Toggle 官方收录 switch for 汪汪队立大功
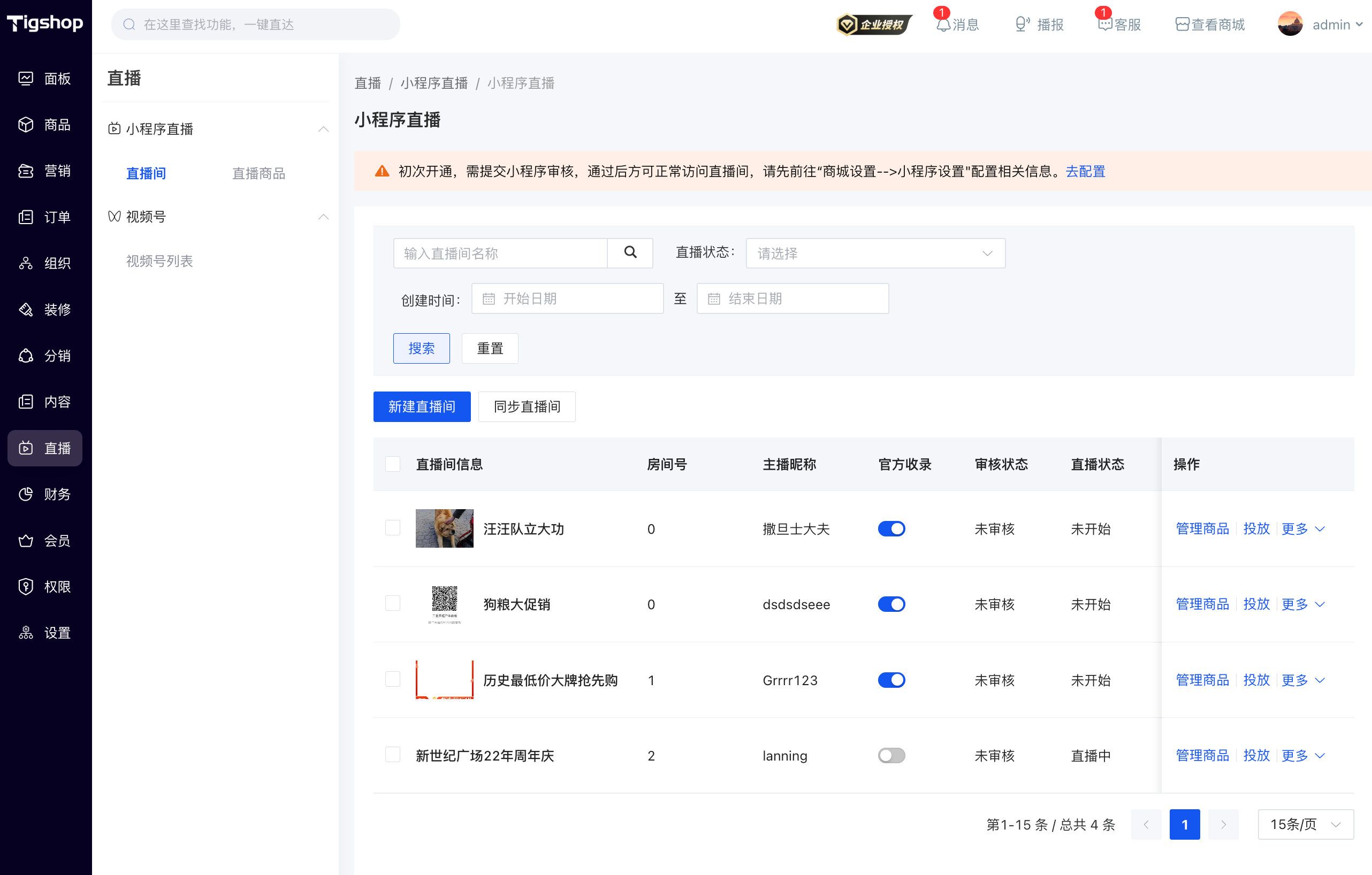Image resolution: width=1372 pixels, height=875 pixels. coord(891,528)
